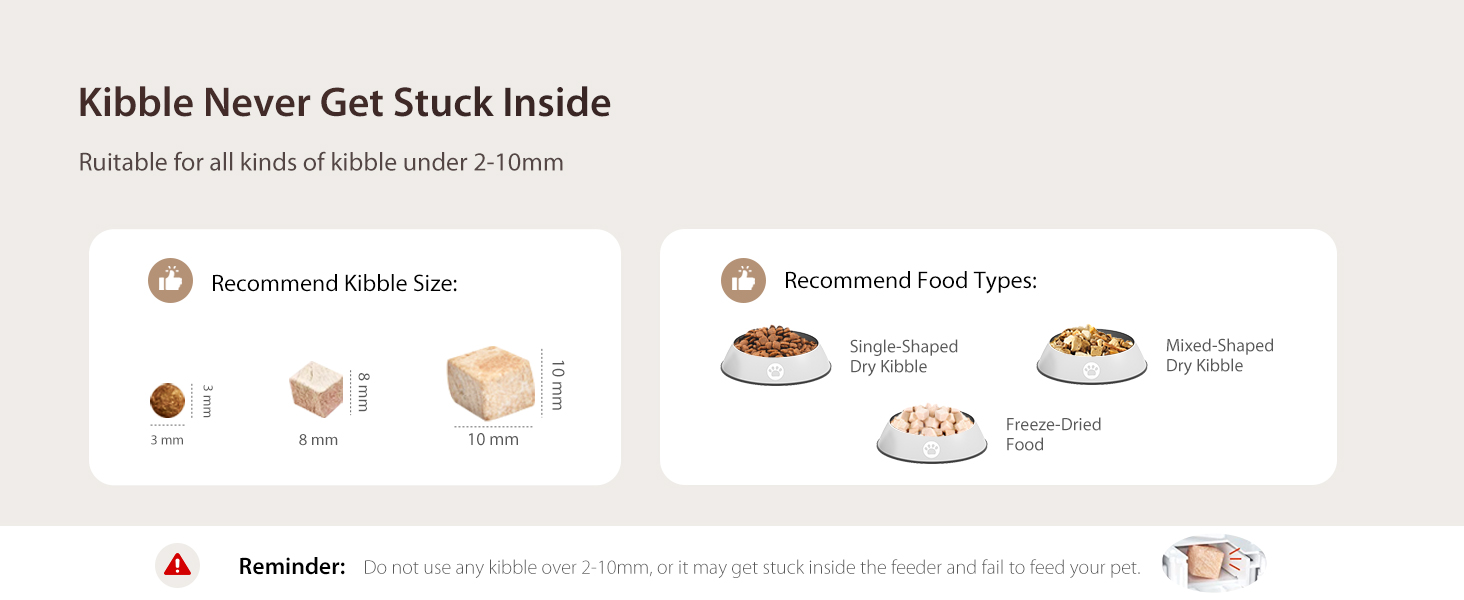Click the "Recommend Food Types:" label
This screenshot has height=600, width=1464.
click(x=910, y=280)
